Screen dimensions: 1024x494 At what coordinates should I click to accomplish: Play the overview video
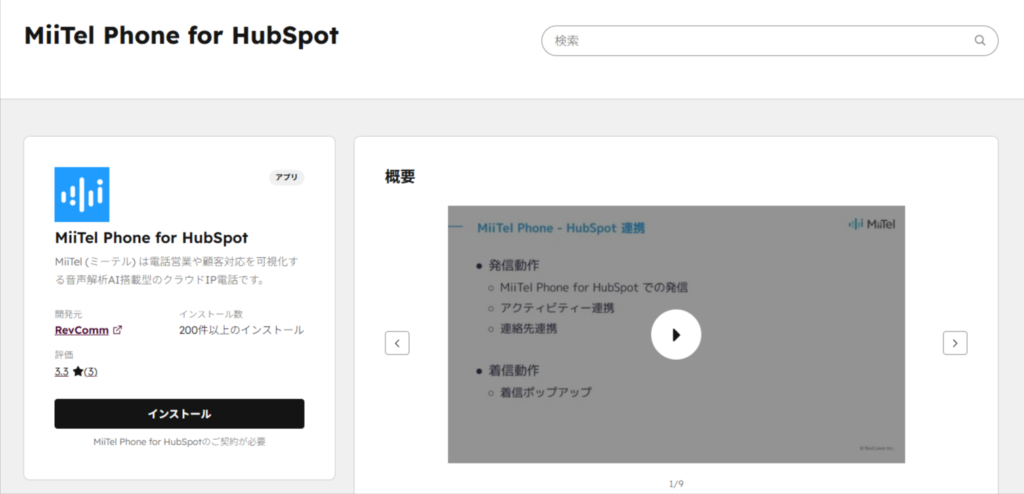click(x=676, y=335)
